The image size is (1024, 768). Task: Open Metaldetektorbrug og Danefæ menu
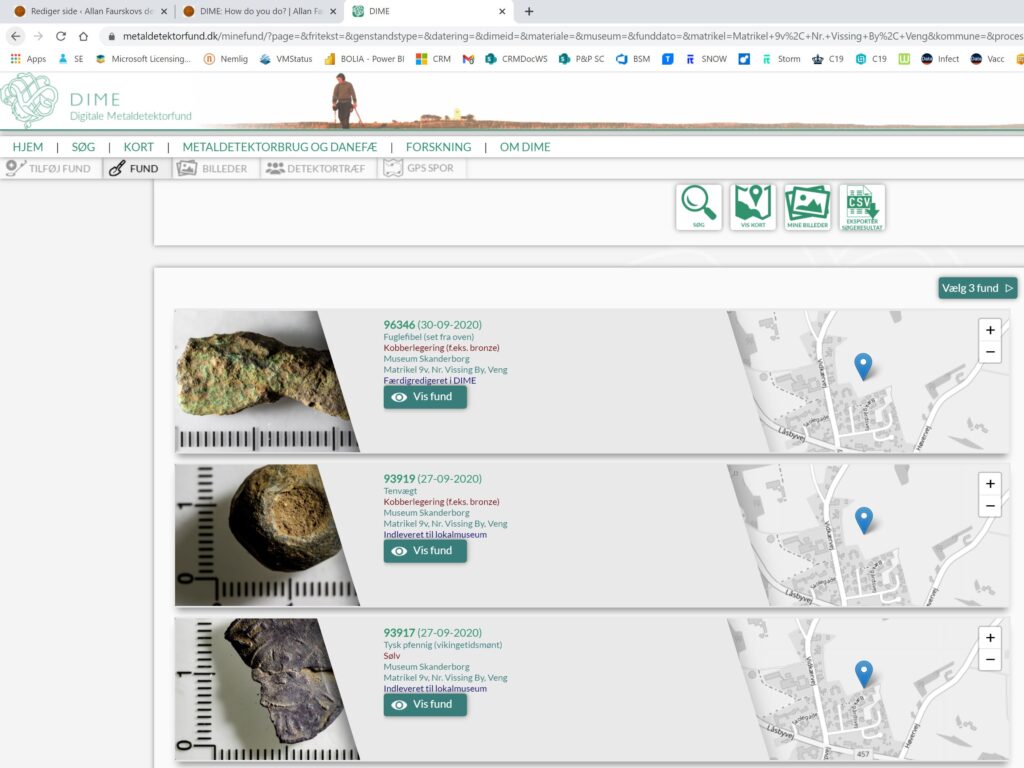280,147
